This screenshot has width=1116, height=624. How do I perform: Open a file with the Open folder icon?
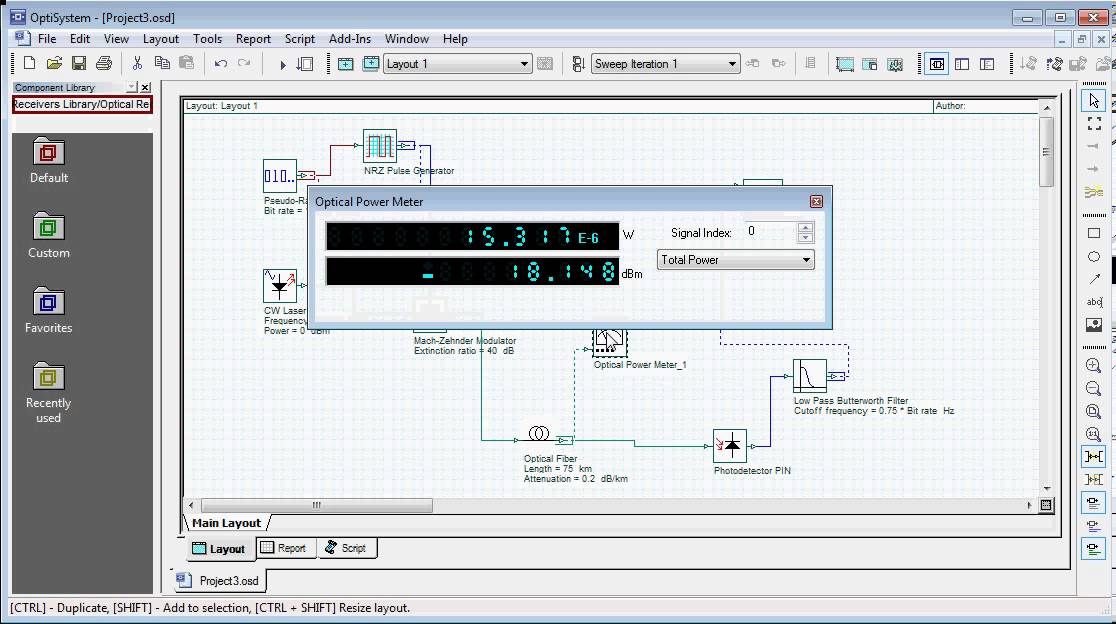pyautogui.click(x=54, y=63)
